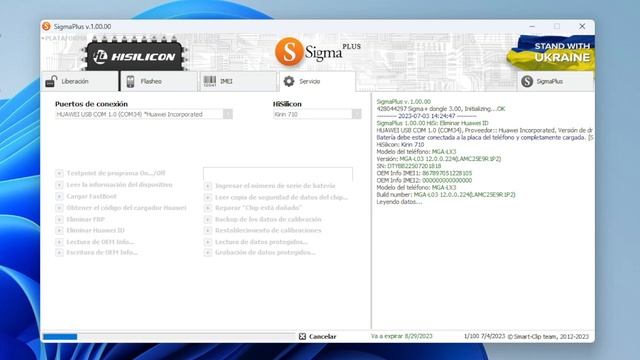
Task: Click the log timestamp "2023-07-03 14:24:47"
Action: pos(426,116)
